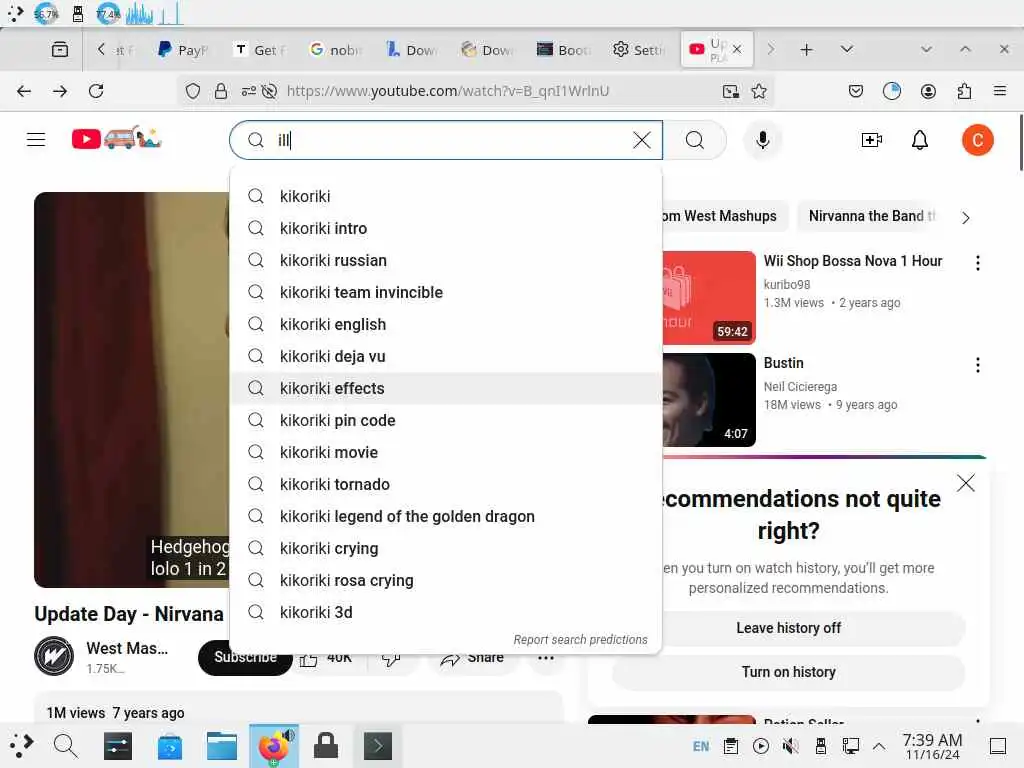
Task: Switch to the PayPal tab
Action: point(184,50)
